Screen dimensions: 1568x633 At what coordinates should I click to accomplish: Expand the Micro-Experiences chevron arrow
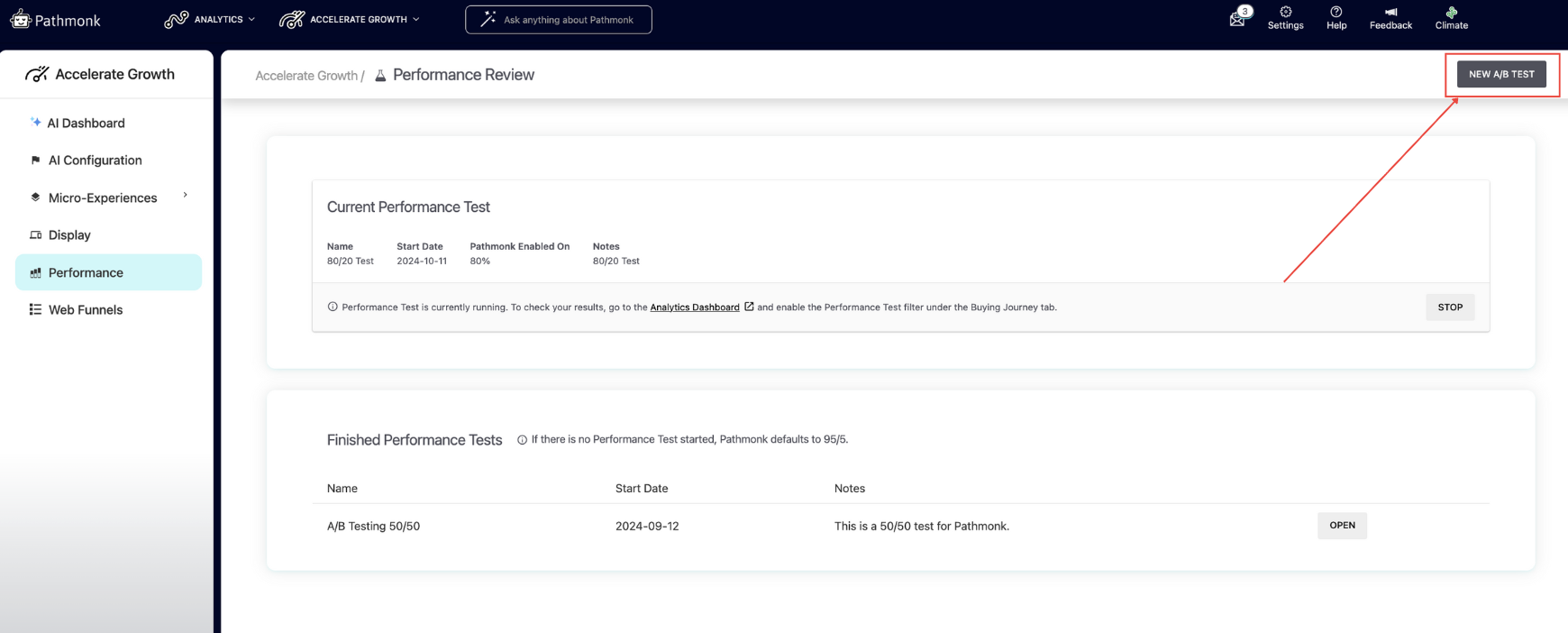186,195
